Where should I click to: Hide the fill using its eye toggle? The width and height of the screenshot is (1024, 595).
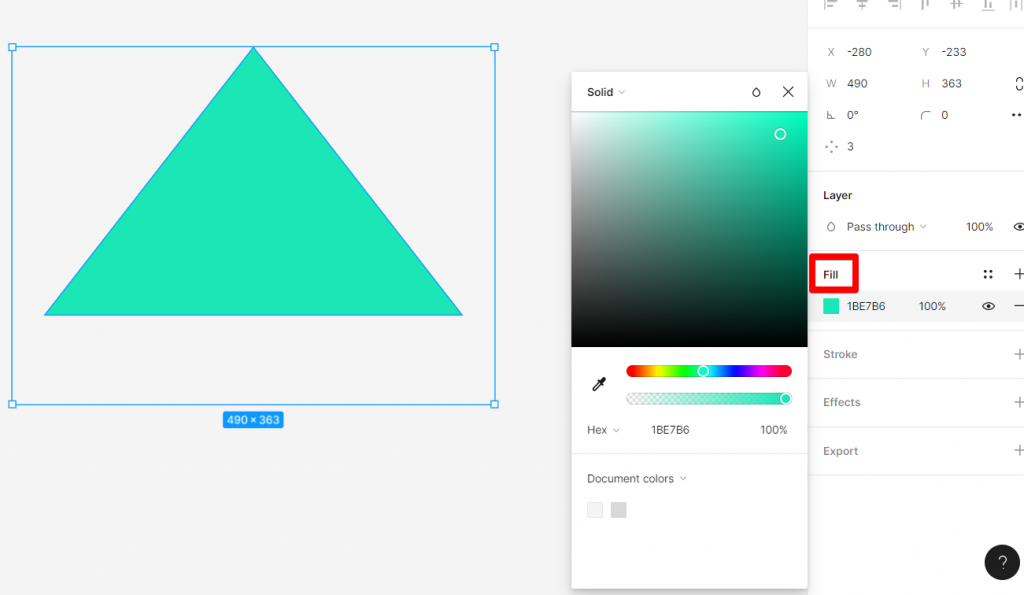pos(988,306)
